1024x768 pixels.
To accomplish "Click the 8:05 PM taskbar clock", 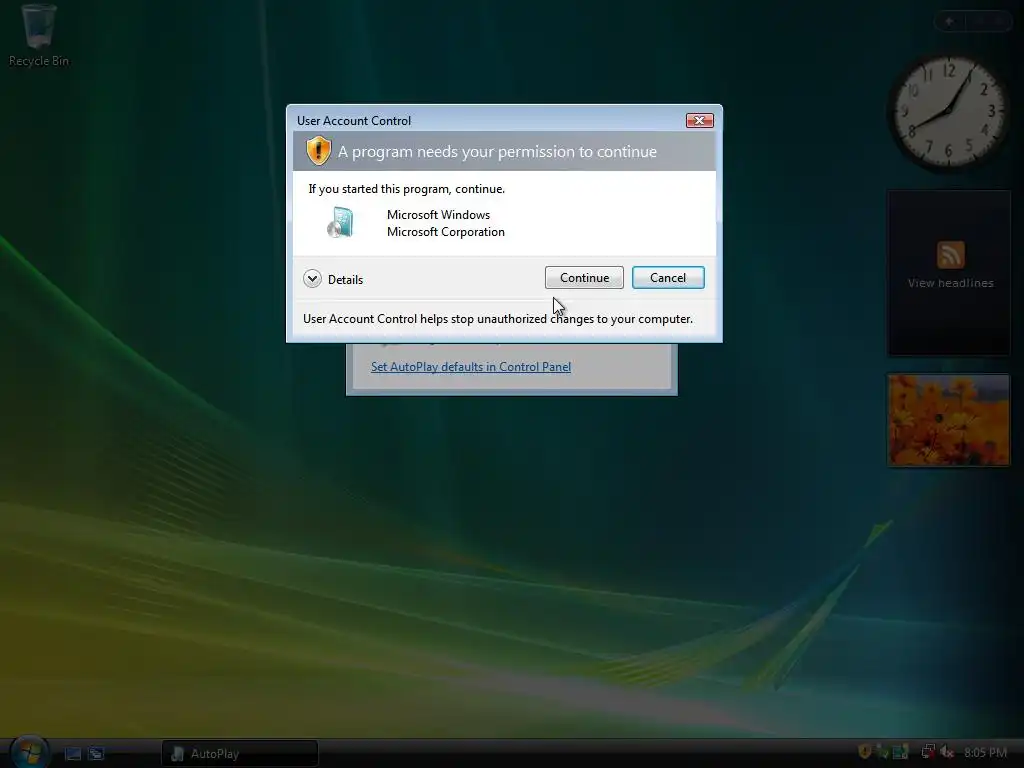I will point(985,753).
